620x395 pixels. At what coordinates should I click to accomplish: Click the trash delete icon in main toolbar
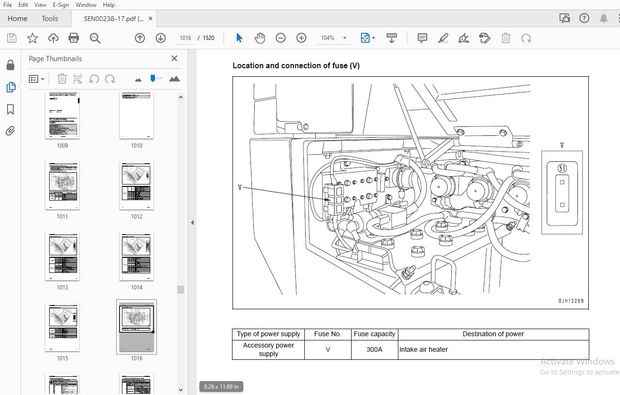coord(506,38)
